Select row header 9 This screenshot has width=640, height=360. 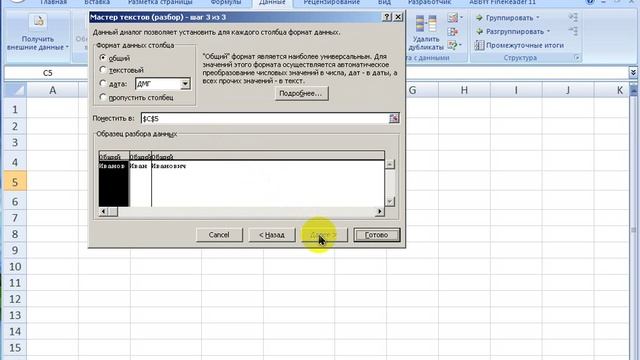coord(15,250)
